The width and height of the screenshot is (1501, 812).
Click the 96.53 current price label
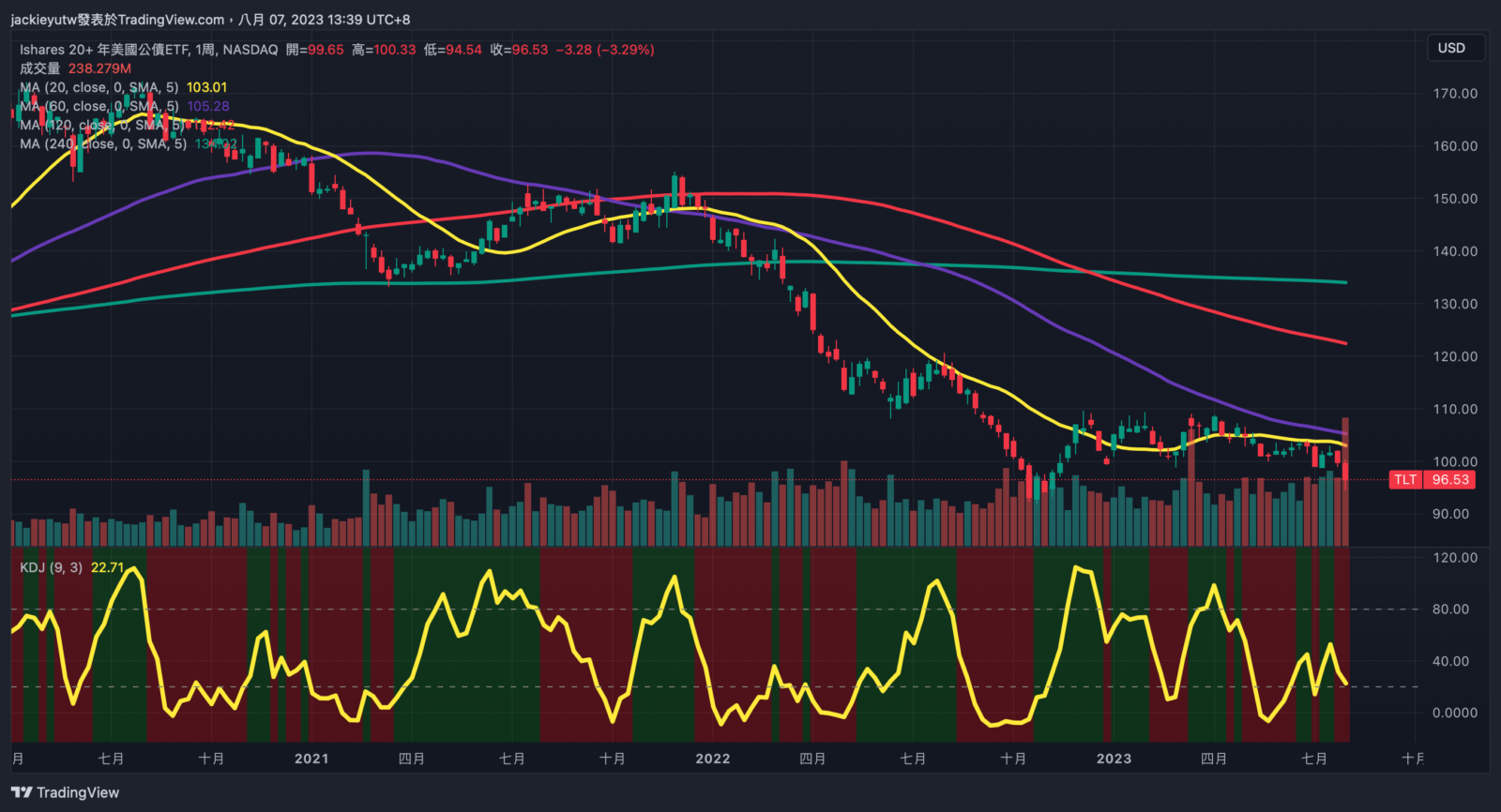[1449, 480]
